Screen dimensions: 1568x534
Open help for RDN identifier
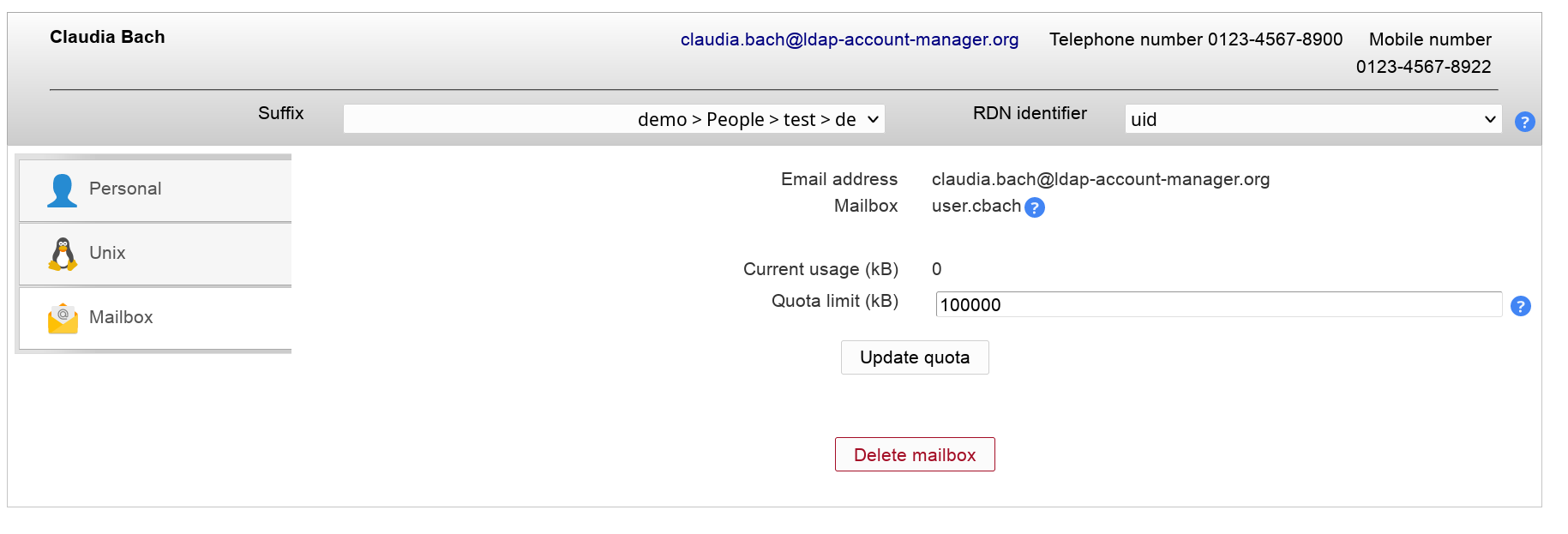coord(1524,122)
